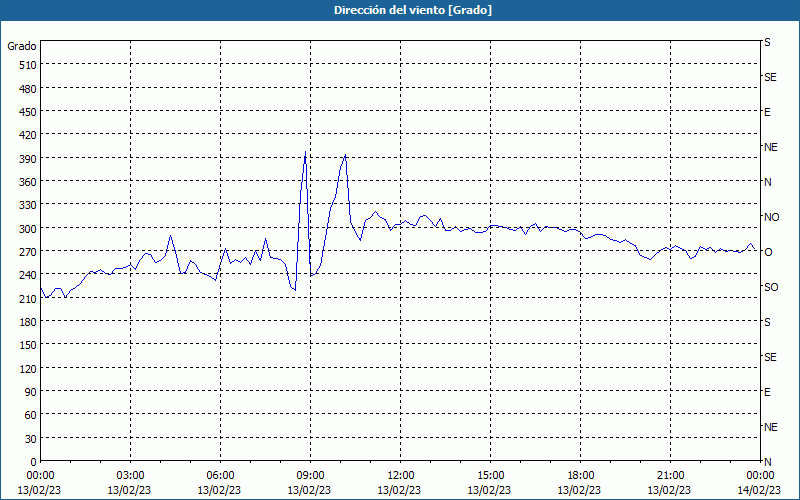Pick the 18:00 time label
The height and width of the screenshot is (500, 800).
point(580,476)
